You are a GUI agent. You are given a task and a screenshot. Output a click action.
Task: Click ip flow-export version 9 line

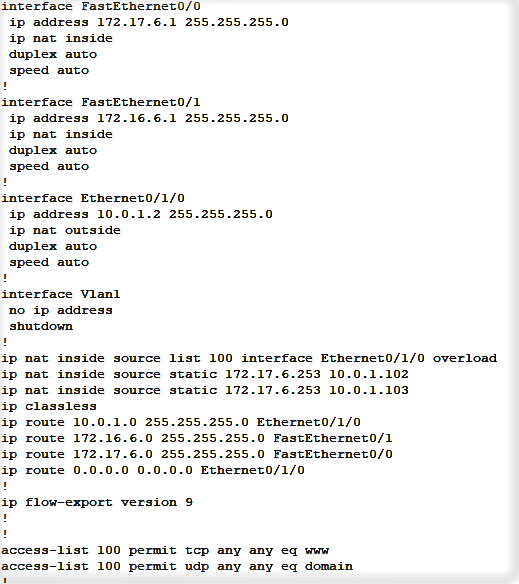pyautogui.click(x=97, y=502)
